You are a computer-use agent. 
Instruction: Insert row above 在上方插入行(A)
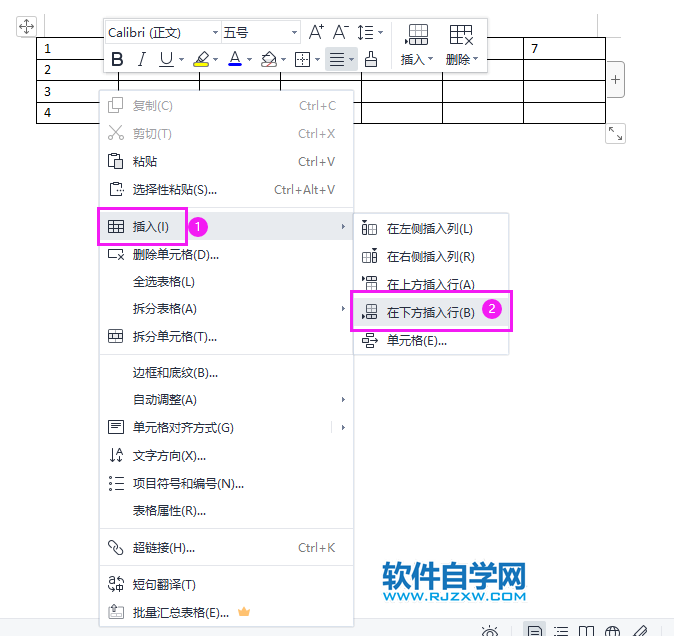tap(431, 284)
